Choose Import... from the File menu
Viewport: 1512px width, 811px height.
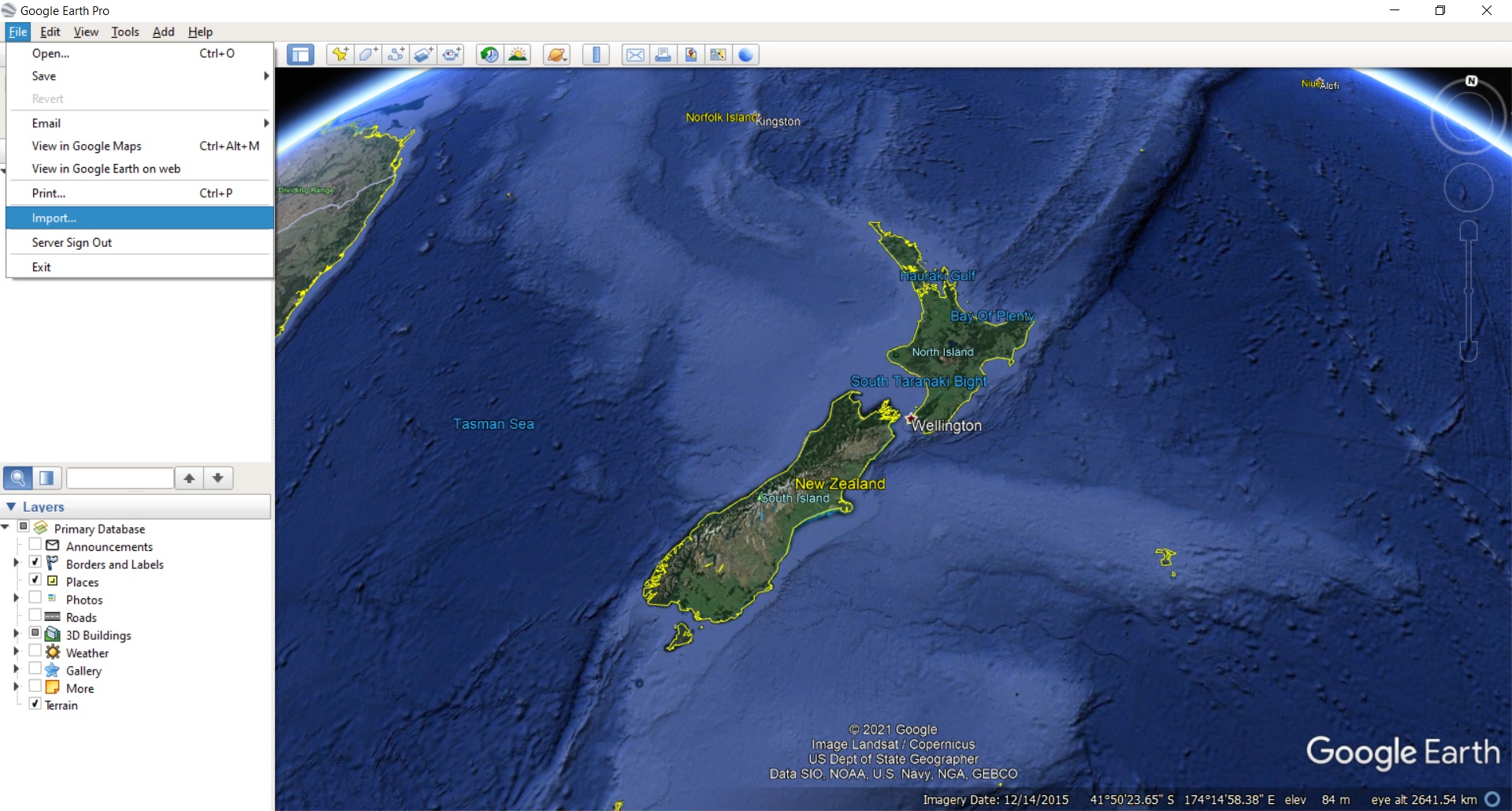54,218
